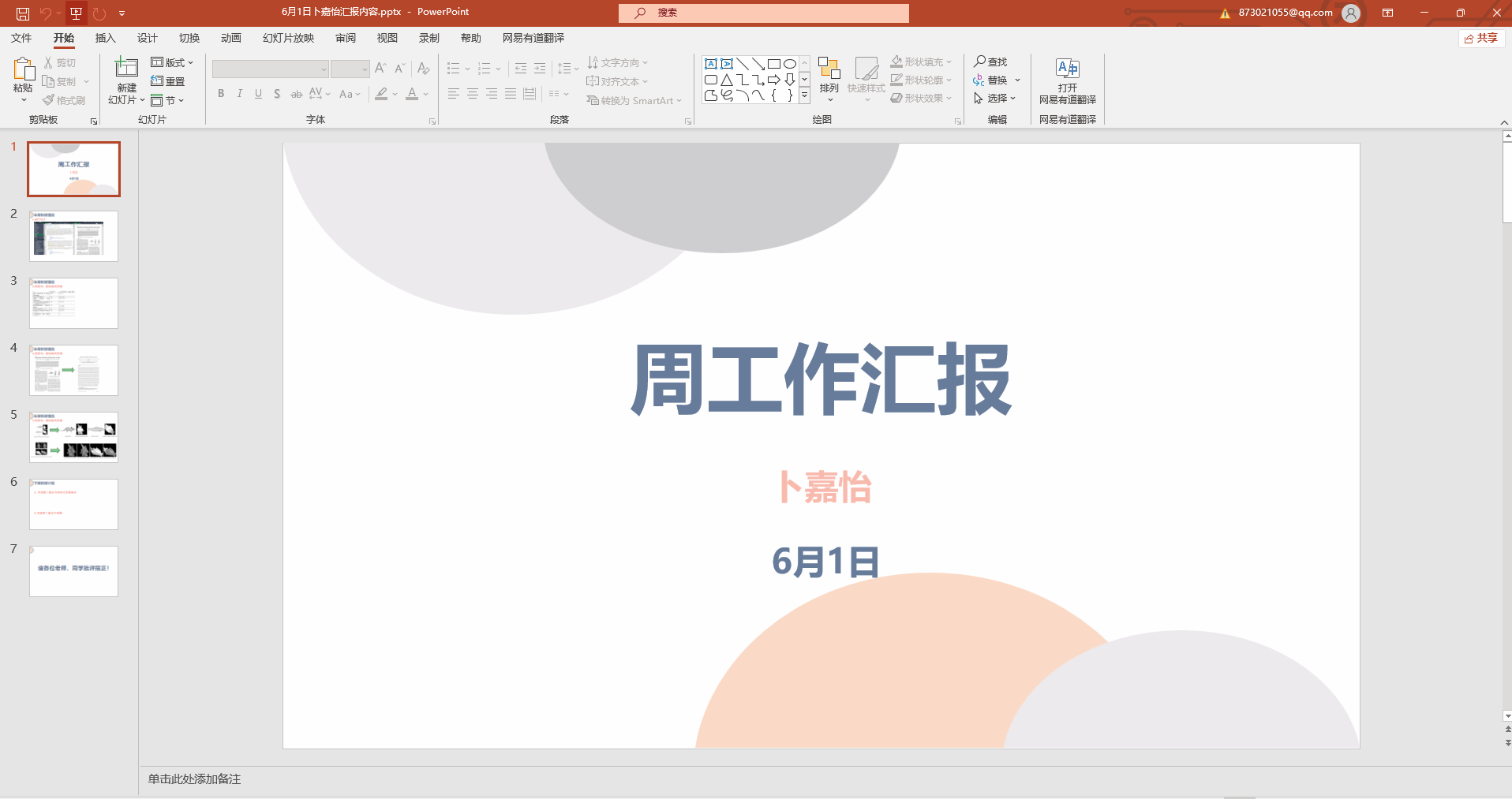This screenshot has height=799, width=1512.
Task: Open Youdao translate (打开网易有道翻译) icon
Action: (1068, 68)
